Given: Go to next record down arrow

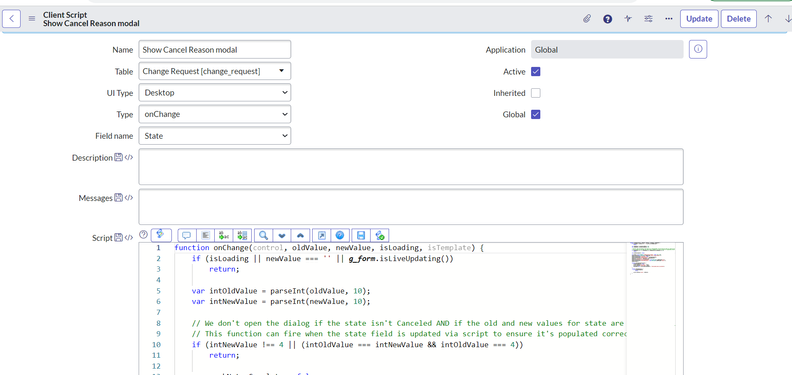Looking at the screenshot, I should tap(787, 19).
